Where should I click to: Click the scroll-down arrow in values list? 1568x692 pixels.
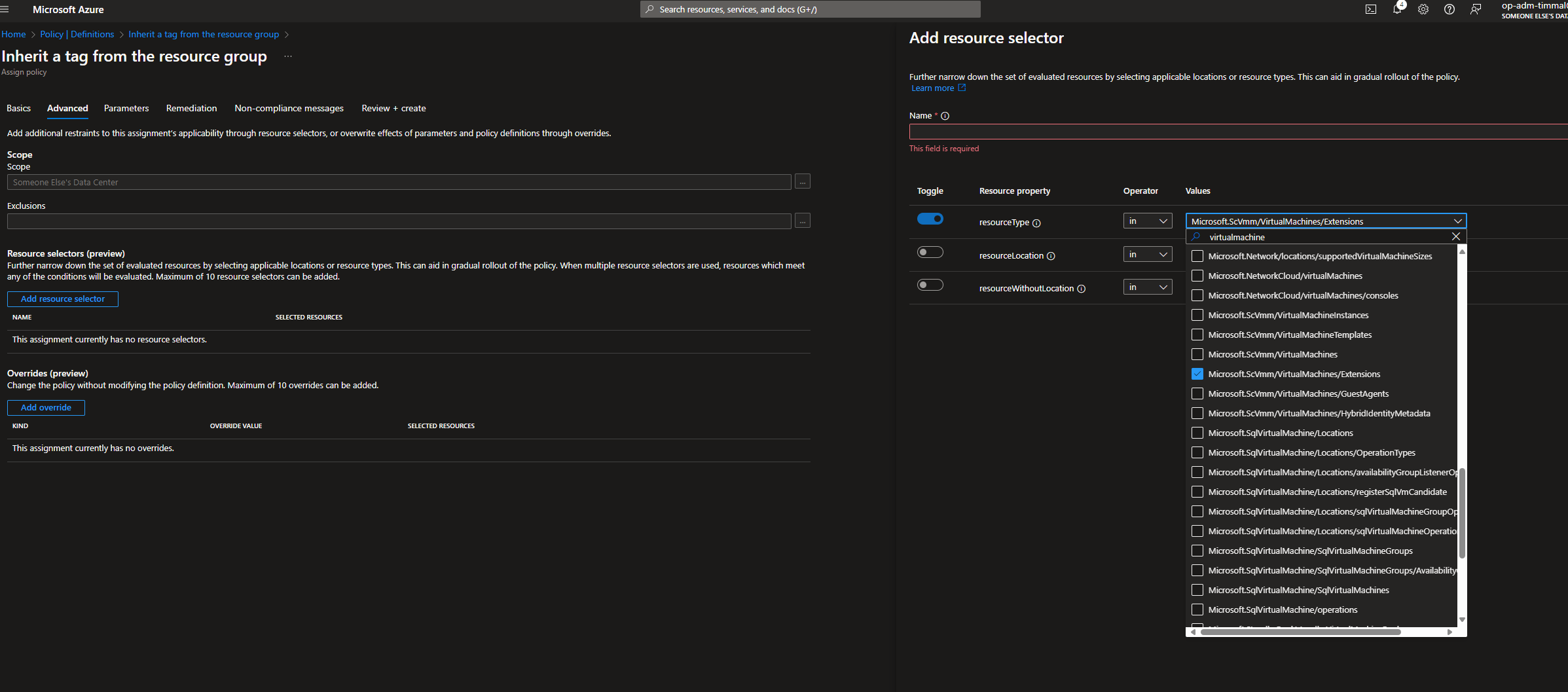coord(1462,619)
